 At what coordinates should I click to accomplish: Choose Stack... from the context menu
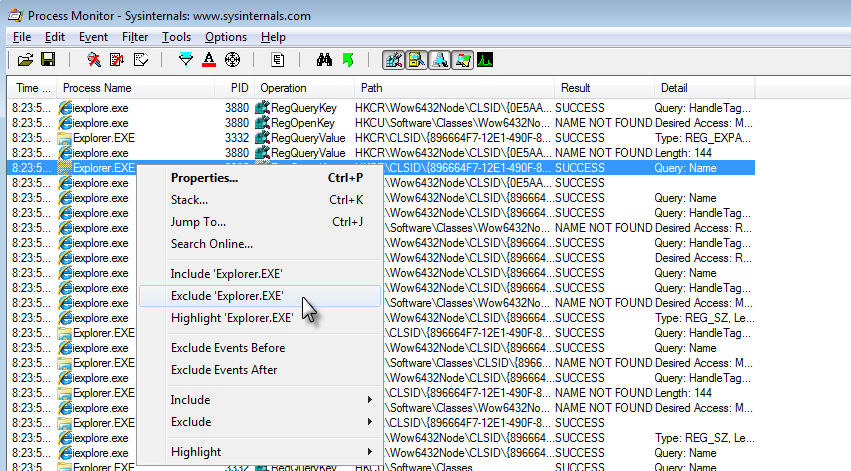[261, 200]
